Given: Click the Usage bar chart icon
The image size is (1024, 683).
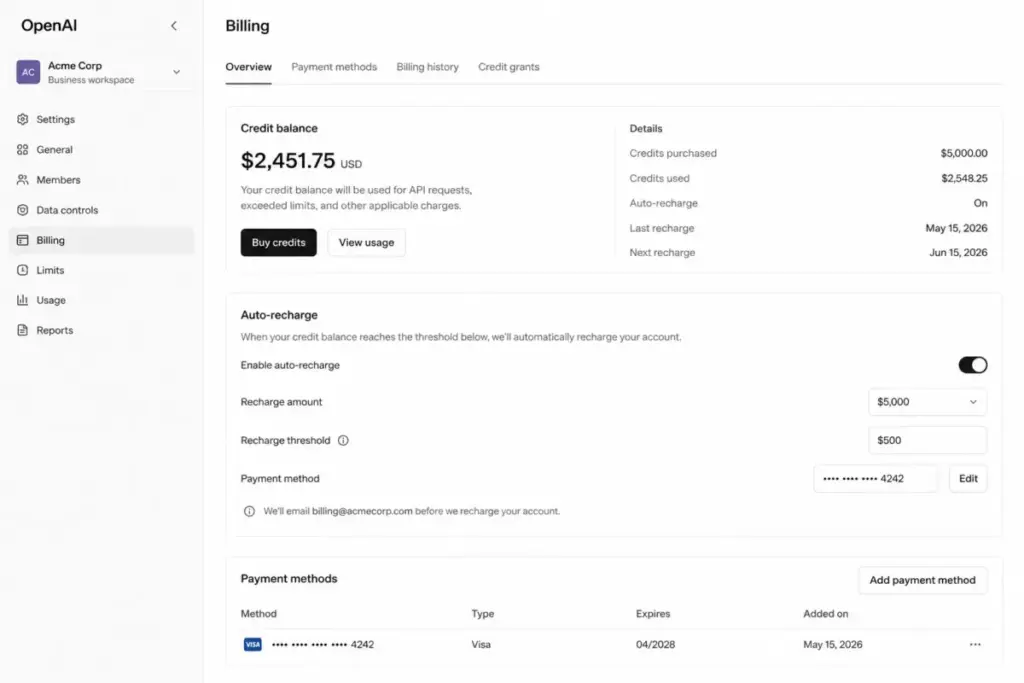Looking at the screenshot, I should 23,300.
